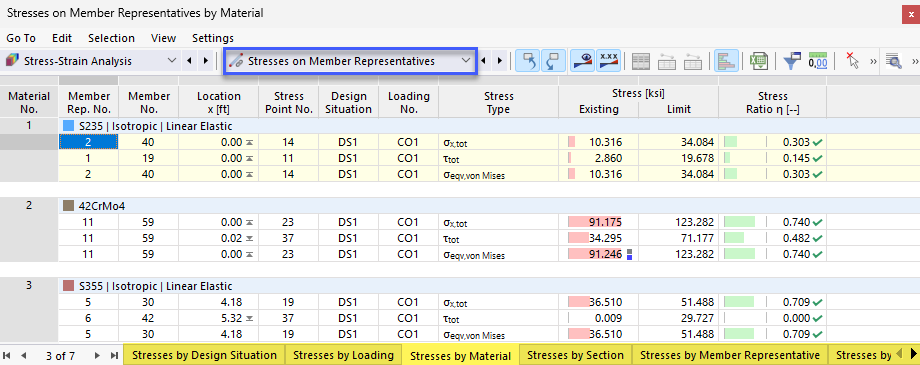
Task: Click the Stress-Strain Analysis cube icon
Action: point(12,61)
